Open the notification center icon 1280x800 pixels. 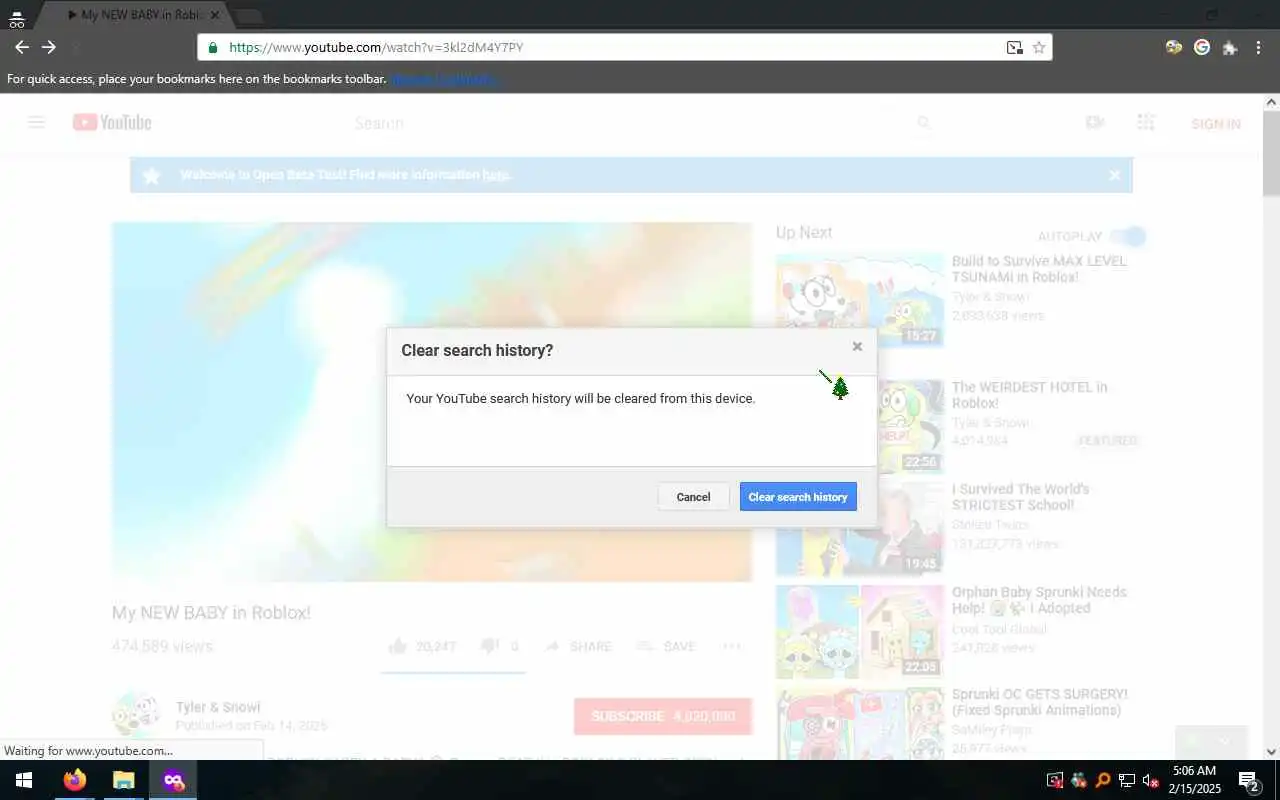tap(1249, 780)
